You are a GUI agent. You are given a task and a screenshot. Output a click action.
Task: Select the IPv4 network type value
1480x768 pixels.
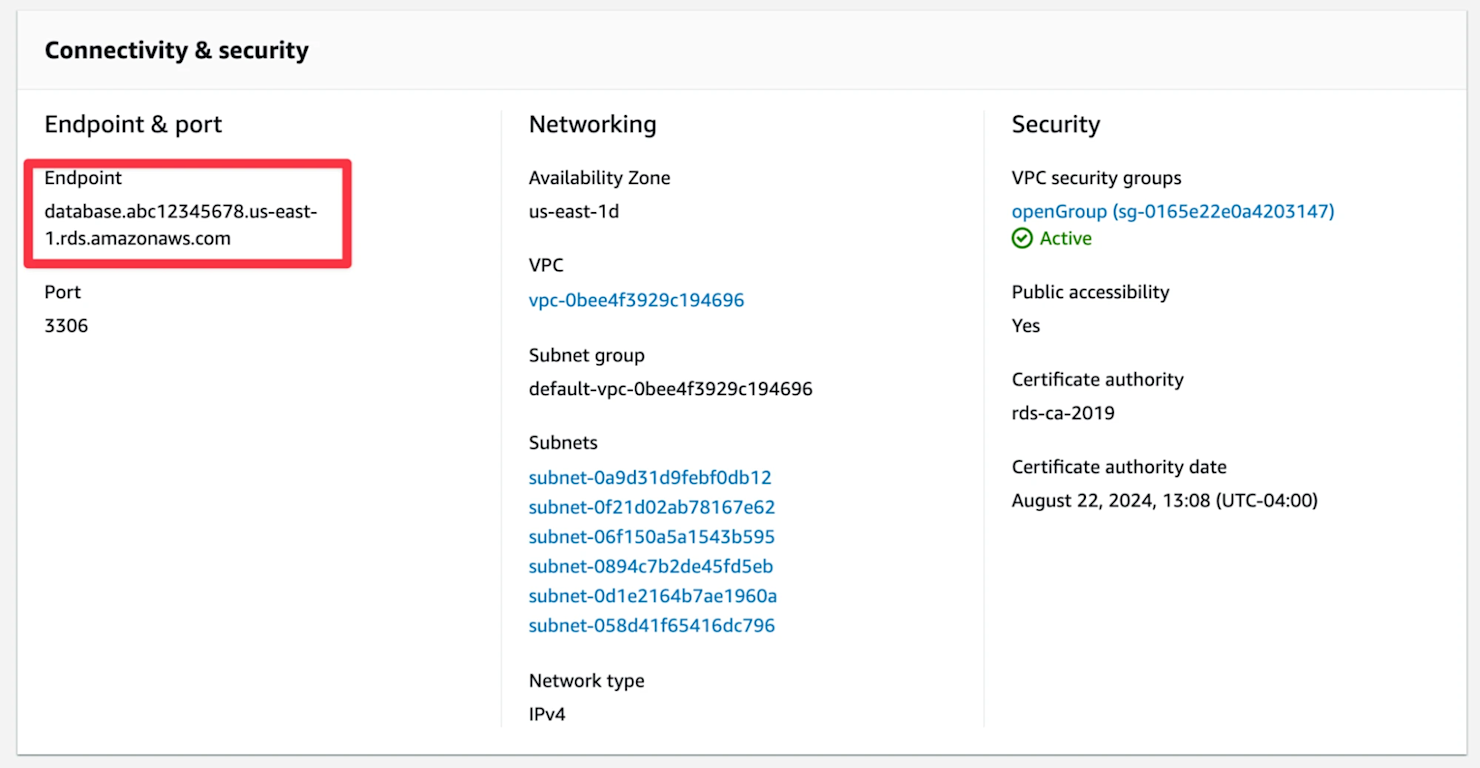click(546, 713)
